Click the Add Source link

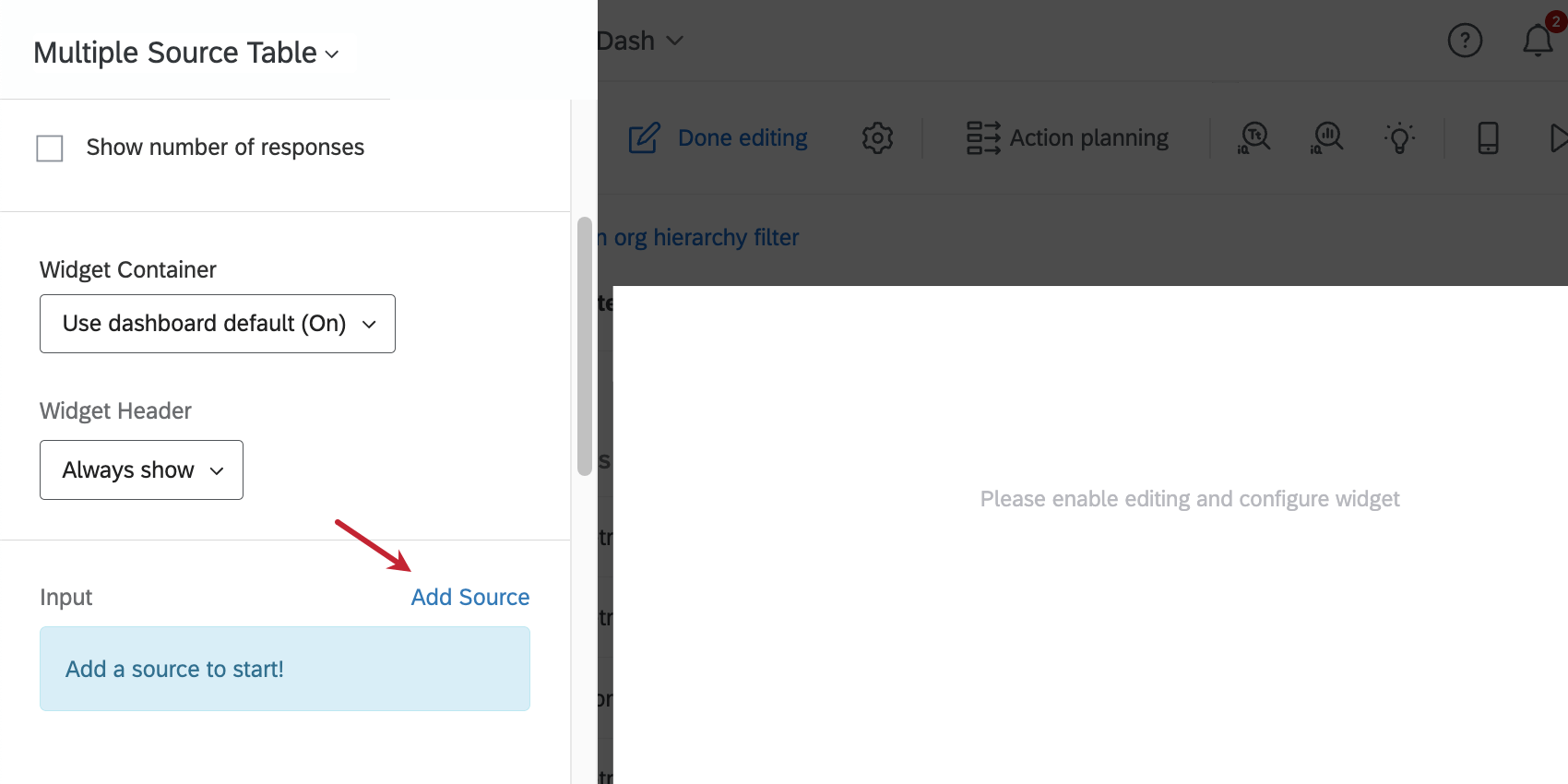point(469,597)
